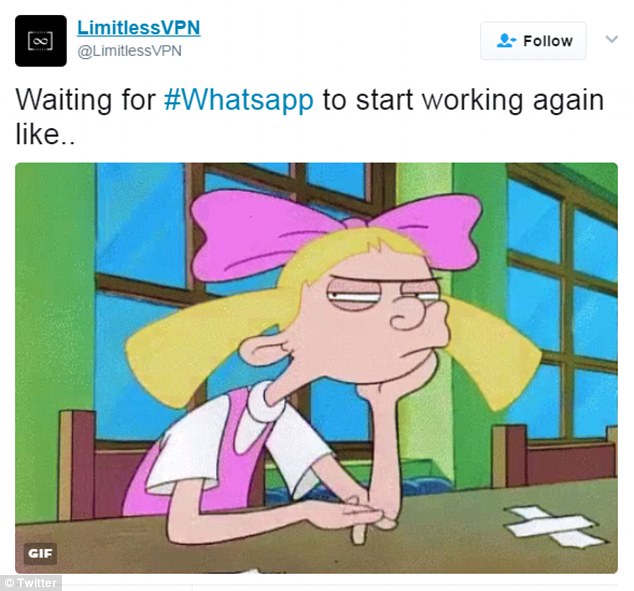The image size is (634, 591).
Task: Open the LimitlessVPN profile avatar
Action: point(41,41)
